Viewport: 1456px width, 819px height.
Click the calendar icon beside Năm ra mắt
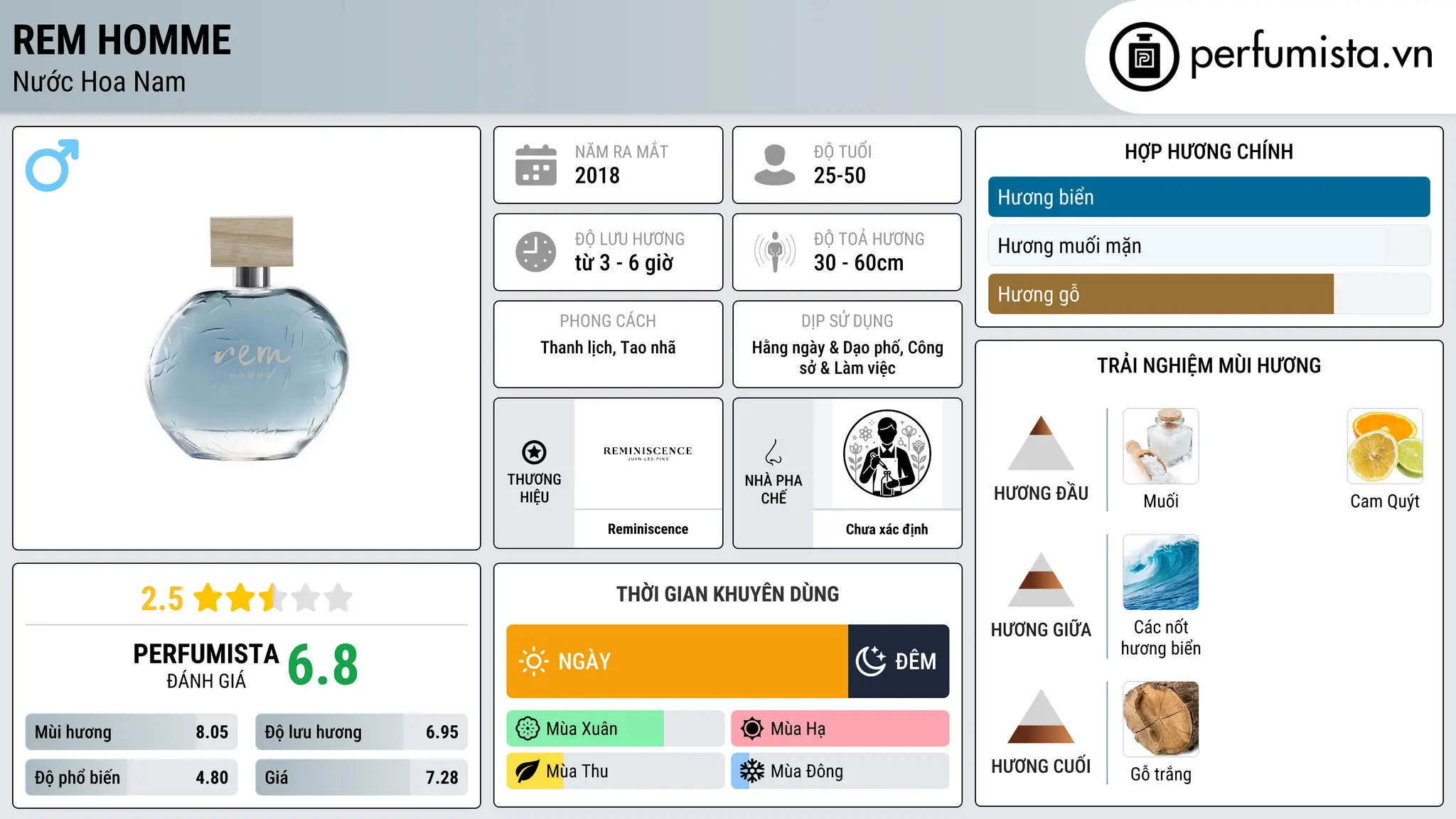pos(536,165)
